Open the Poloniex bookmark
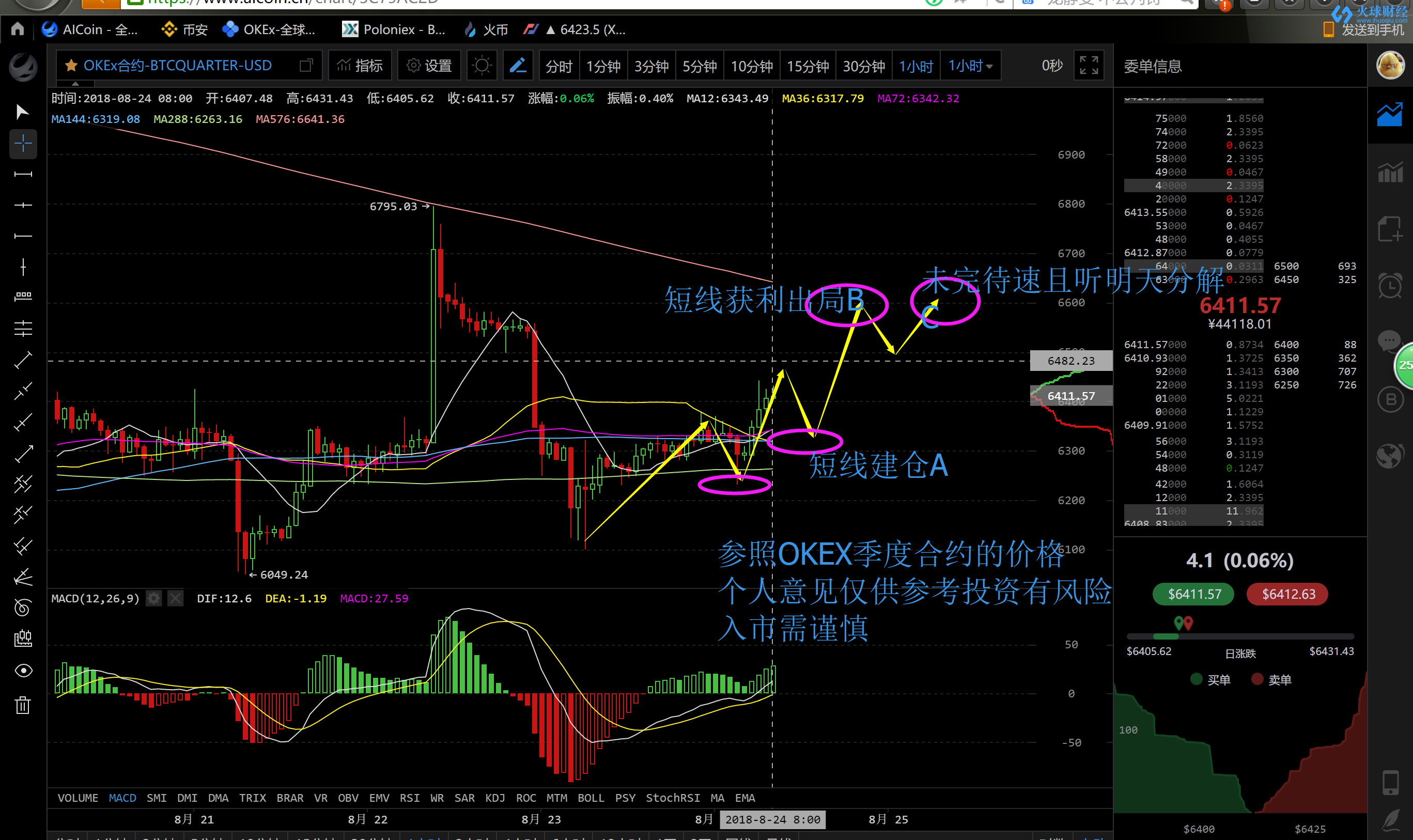The width and height of the screenshot is (1413, 840). pos(394,29)
